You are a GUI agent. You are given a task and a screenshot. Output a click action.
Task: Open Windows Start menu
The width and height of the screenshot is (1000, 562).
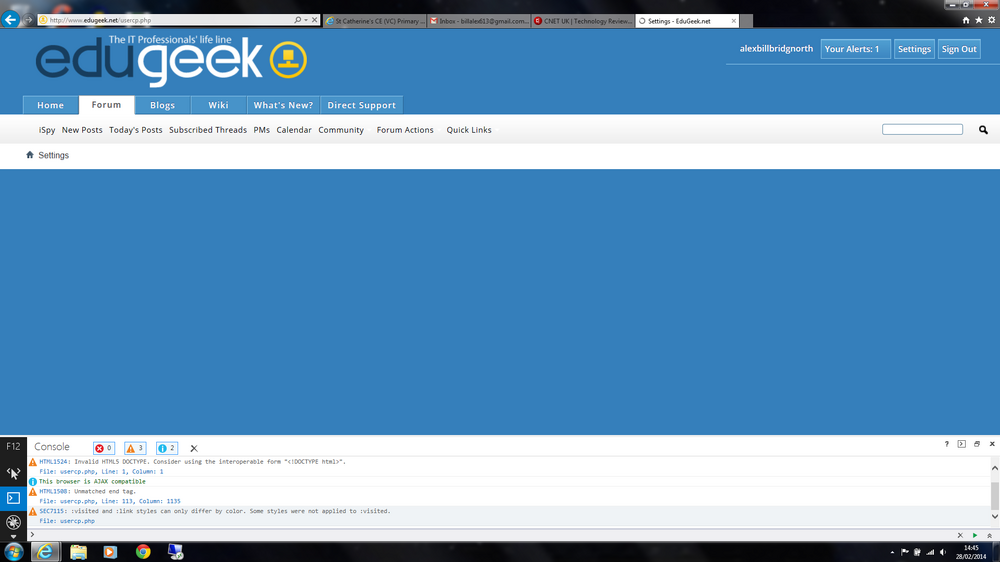click(x=13, y=552)
